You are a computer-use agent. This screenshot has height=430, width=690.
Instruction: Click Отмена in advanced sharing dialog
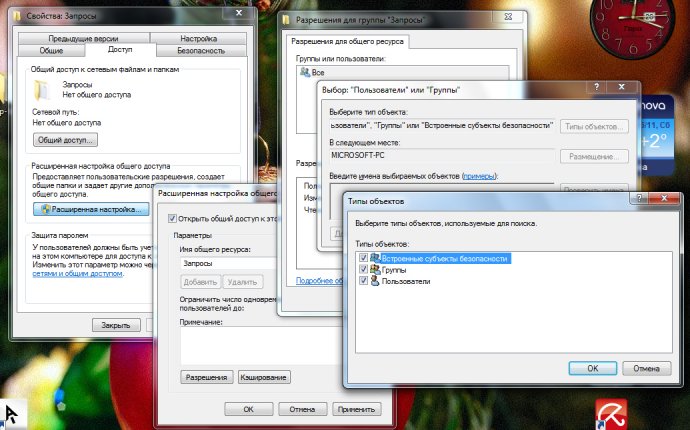(302, 409)
